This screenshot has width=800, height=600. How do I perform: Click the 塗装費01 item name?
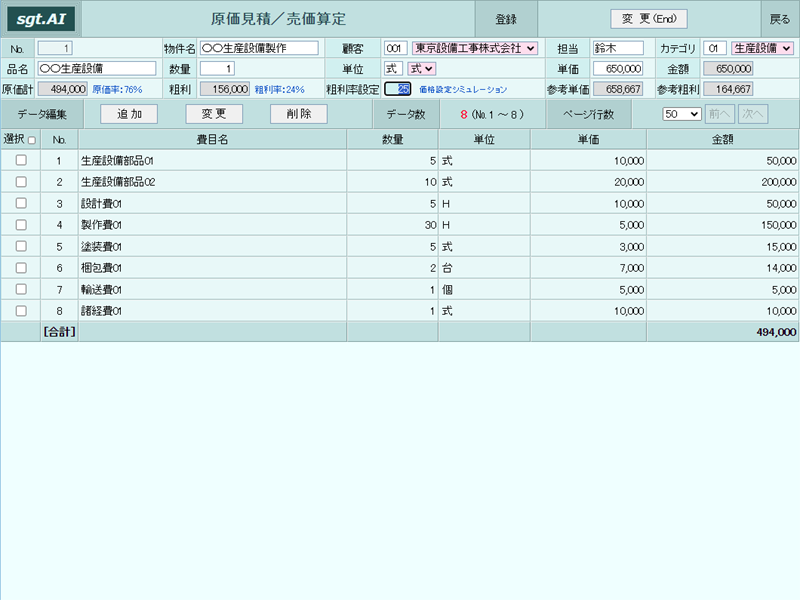click(102, 246)
